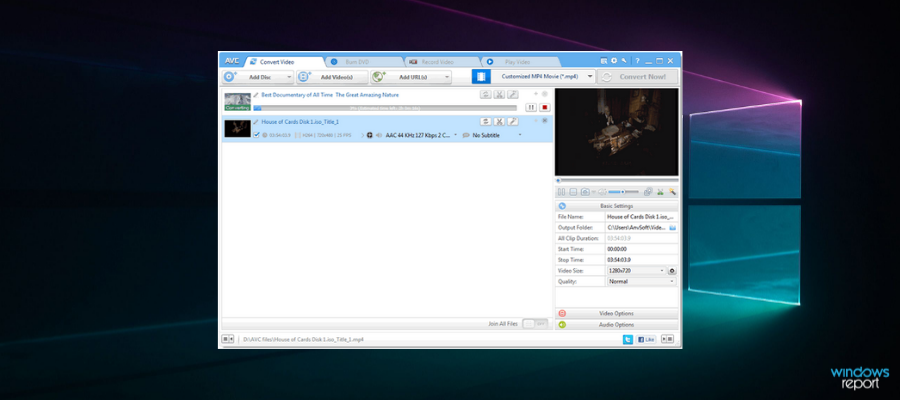Click effects wand icon on House of Cards row
900x400 pixels.
(x=513, y=122)
